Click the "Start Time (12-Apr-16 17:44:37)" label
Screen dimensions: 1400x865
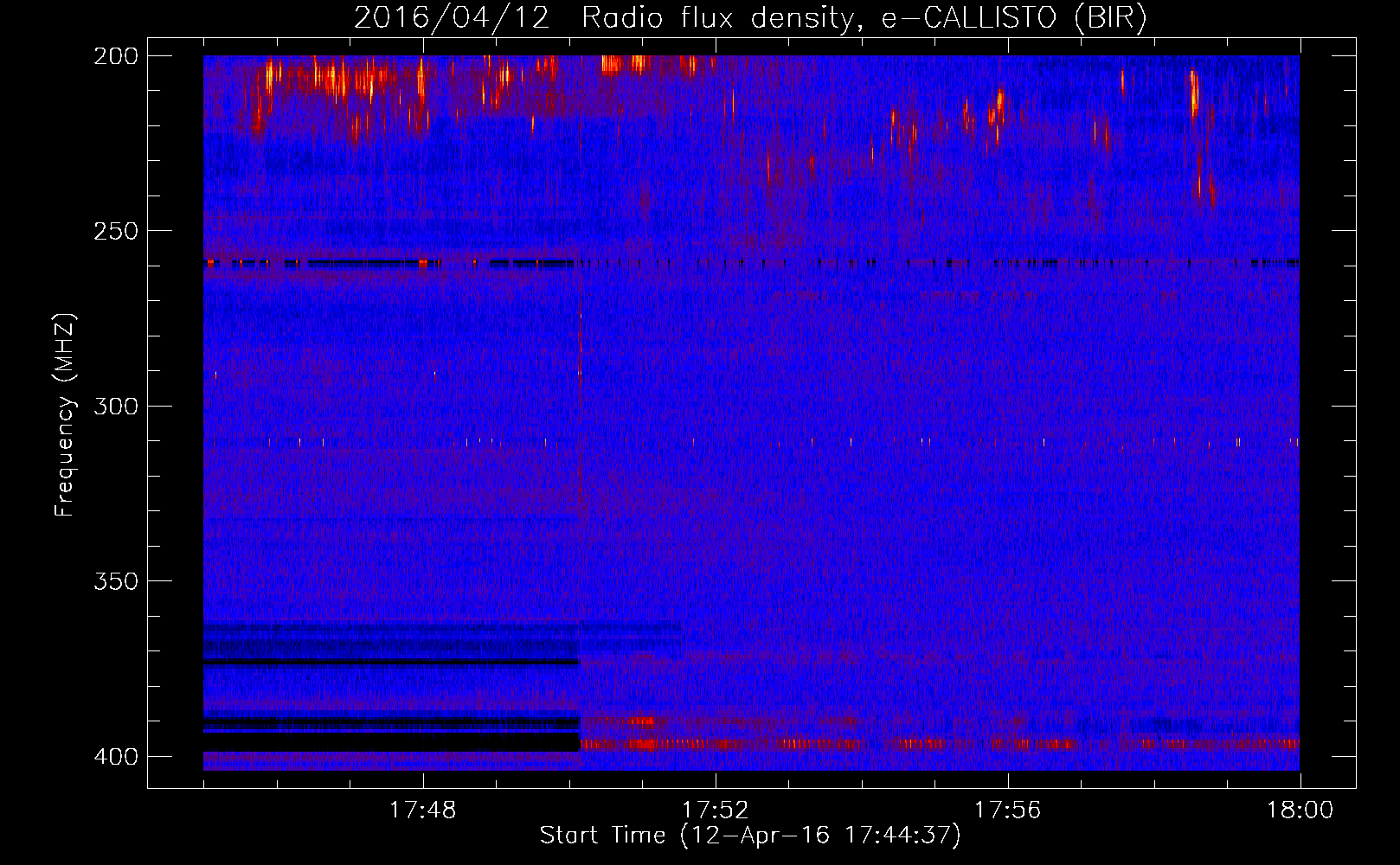coord(750,836)
